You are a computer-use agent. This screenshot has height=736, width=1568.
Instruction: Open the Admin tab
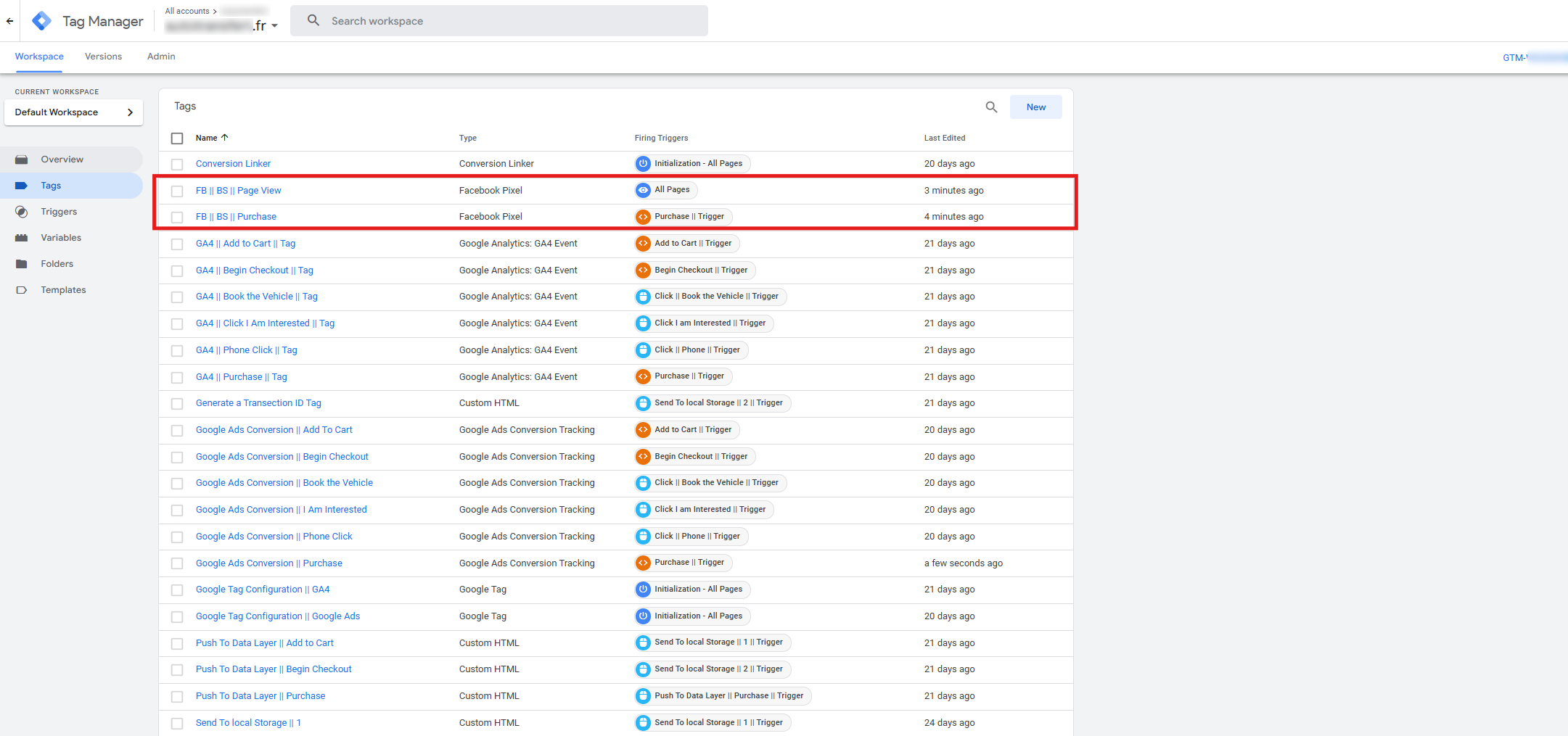pos(161,57)
